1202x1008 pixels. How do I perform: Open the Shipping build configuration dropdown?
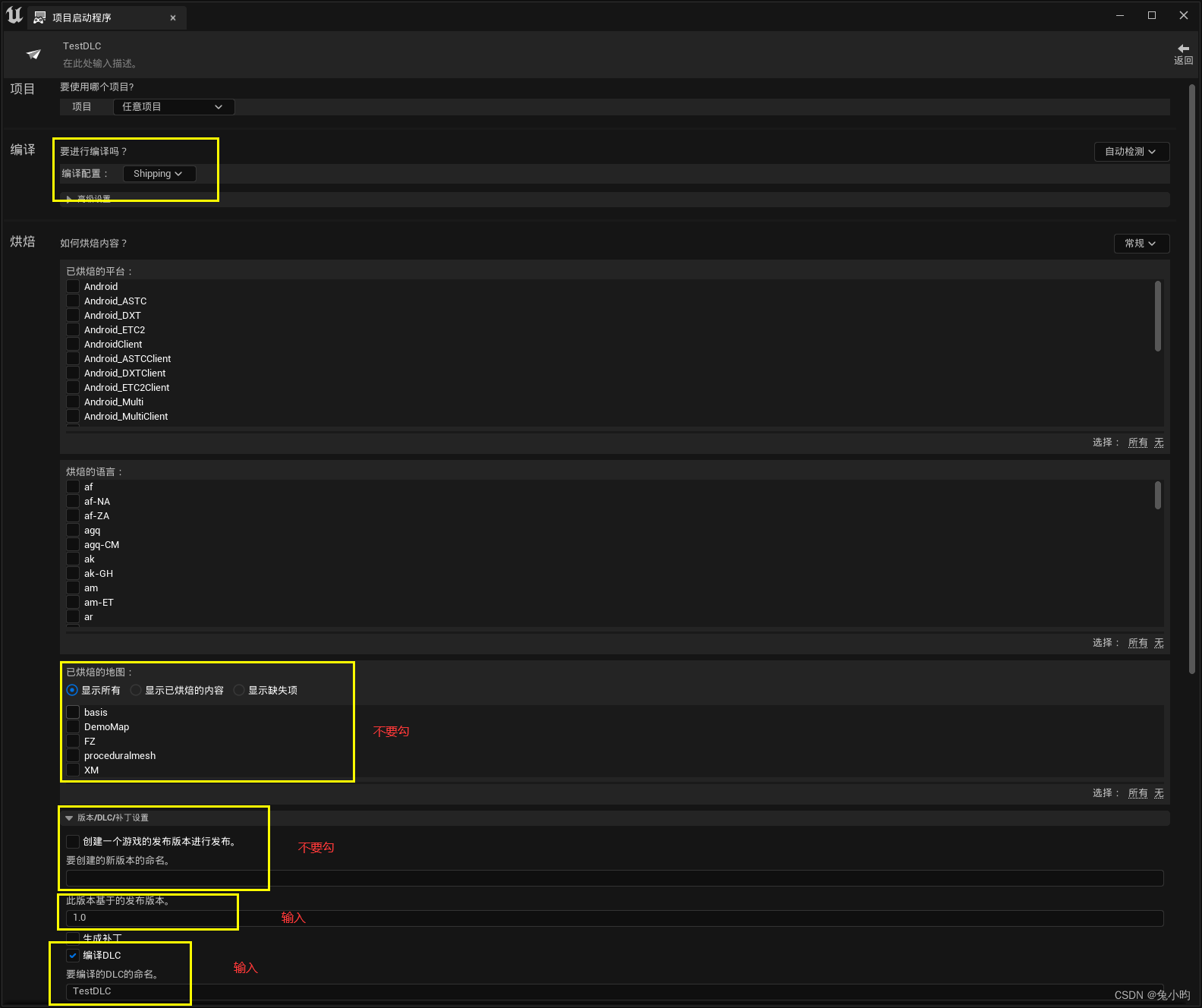[x=159, y=174]
